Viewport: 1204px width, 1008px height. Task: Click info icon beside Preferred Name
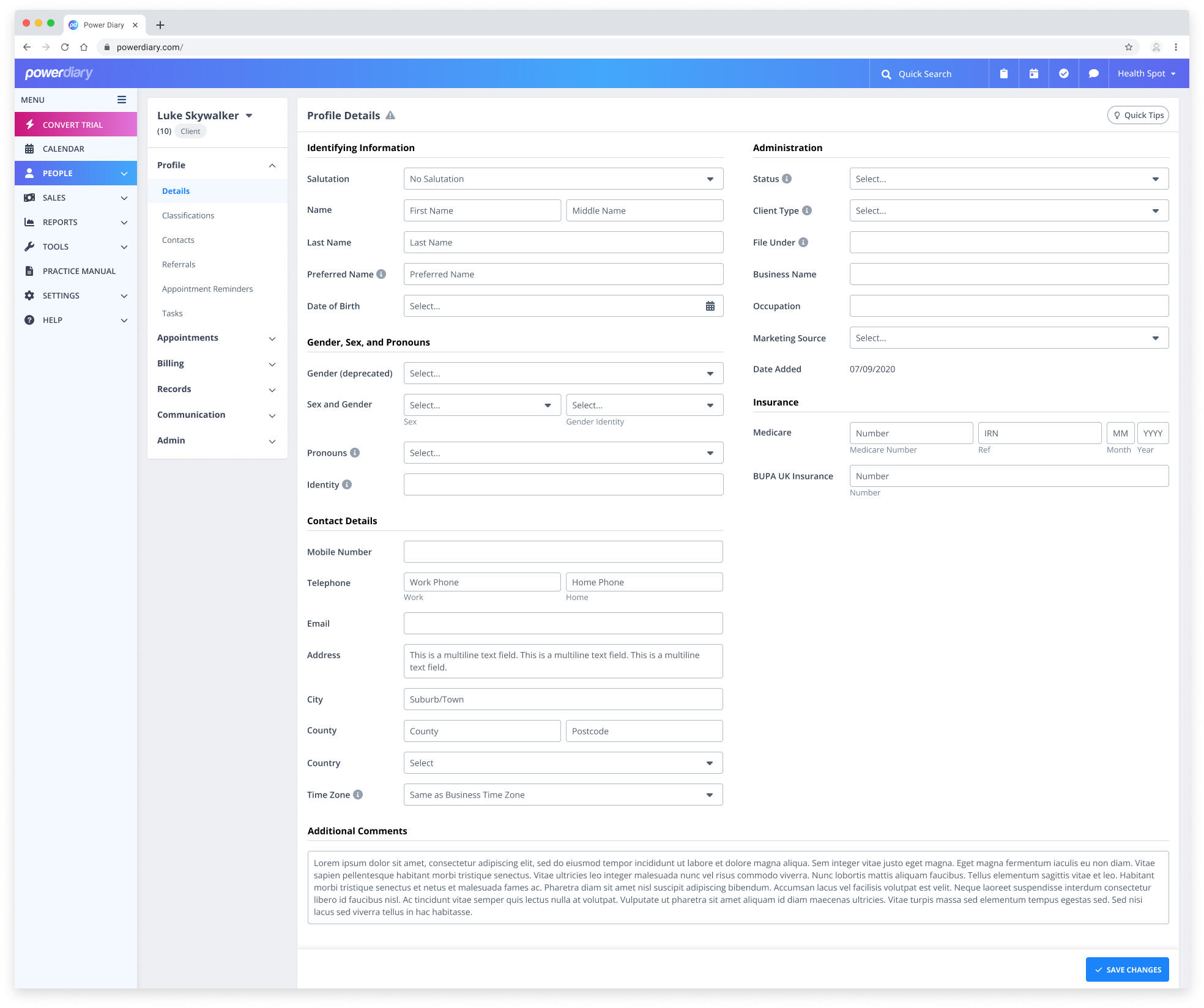coord(381,274)
